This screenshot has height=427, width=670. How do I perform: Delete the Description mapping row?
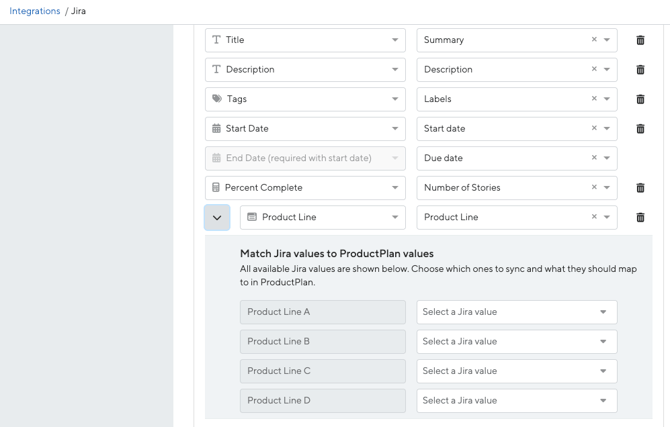640,70
